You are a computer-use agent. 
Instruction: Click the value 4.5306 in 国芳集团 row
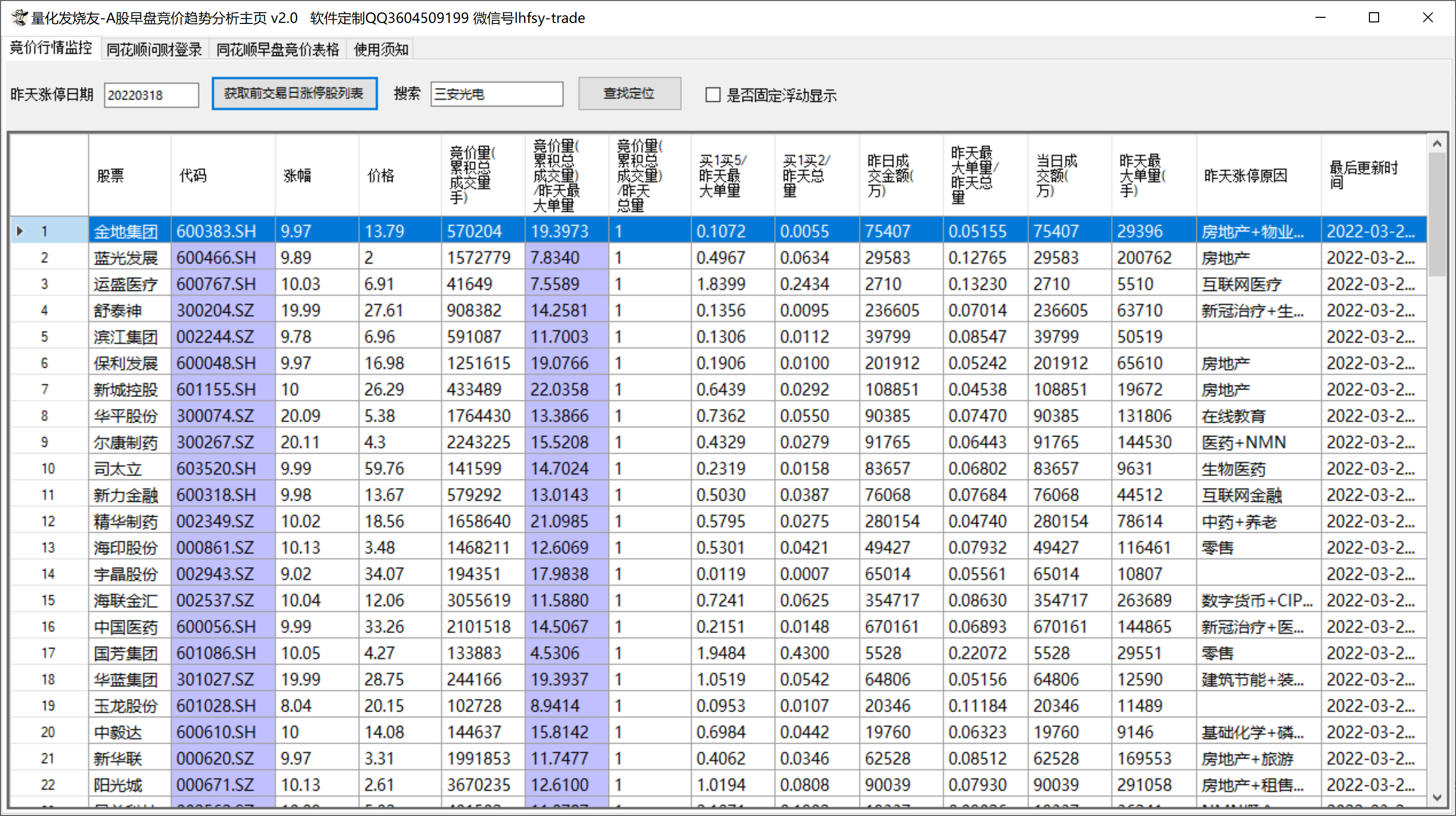tap(566, 653)
